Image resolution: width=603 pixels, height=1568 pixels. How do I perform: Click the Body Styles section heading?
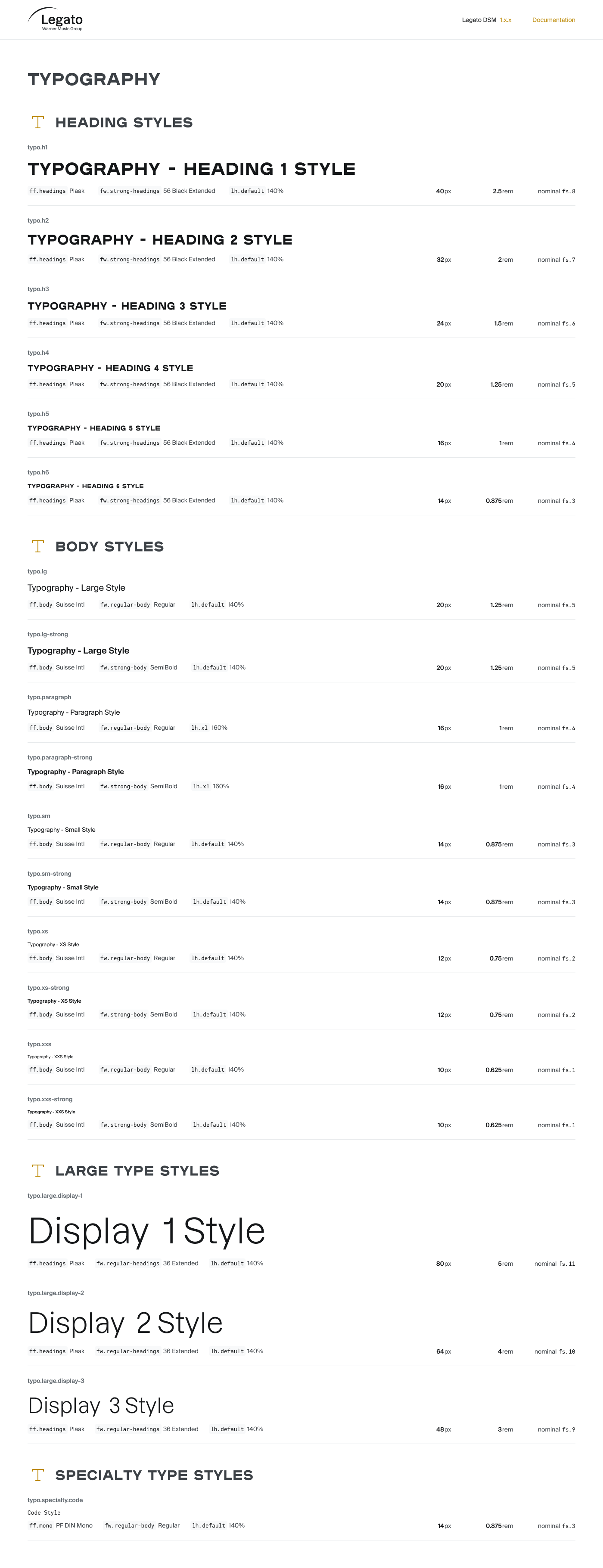click(x=110, y=547)
